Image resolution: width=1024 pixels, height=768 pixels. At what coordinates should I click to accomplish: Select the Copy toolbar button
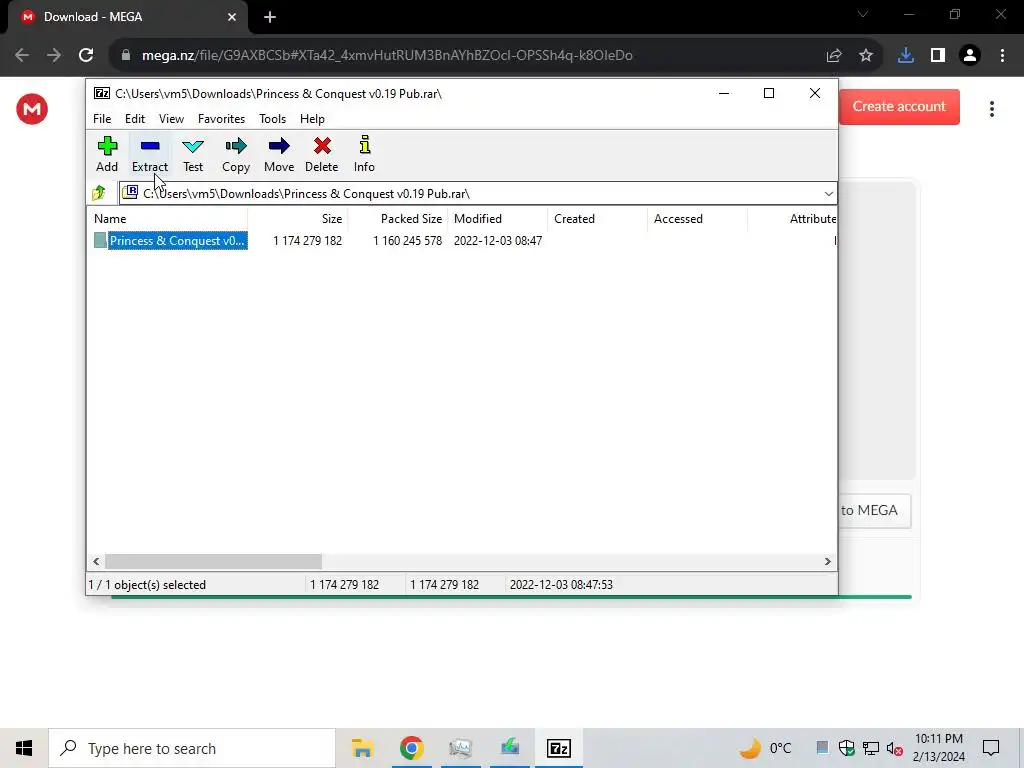[236, 155]
